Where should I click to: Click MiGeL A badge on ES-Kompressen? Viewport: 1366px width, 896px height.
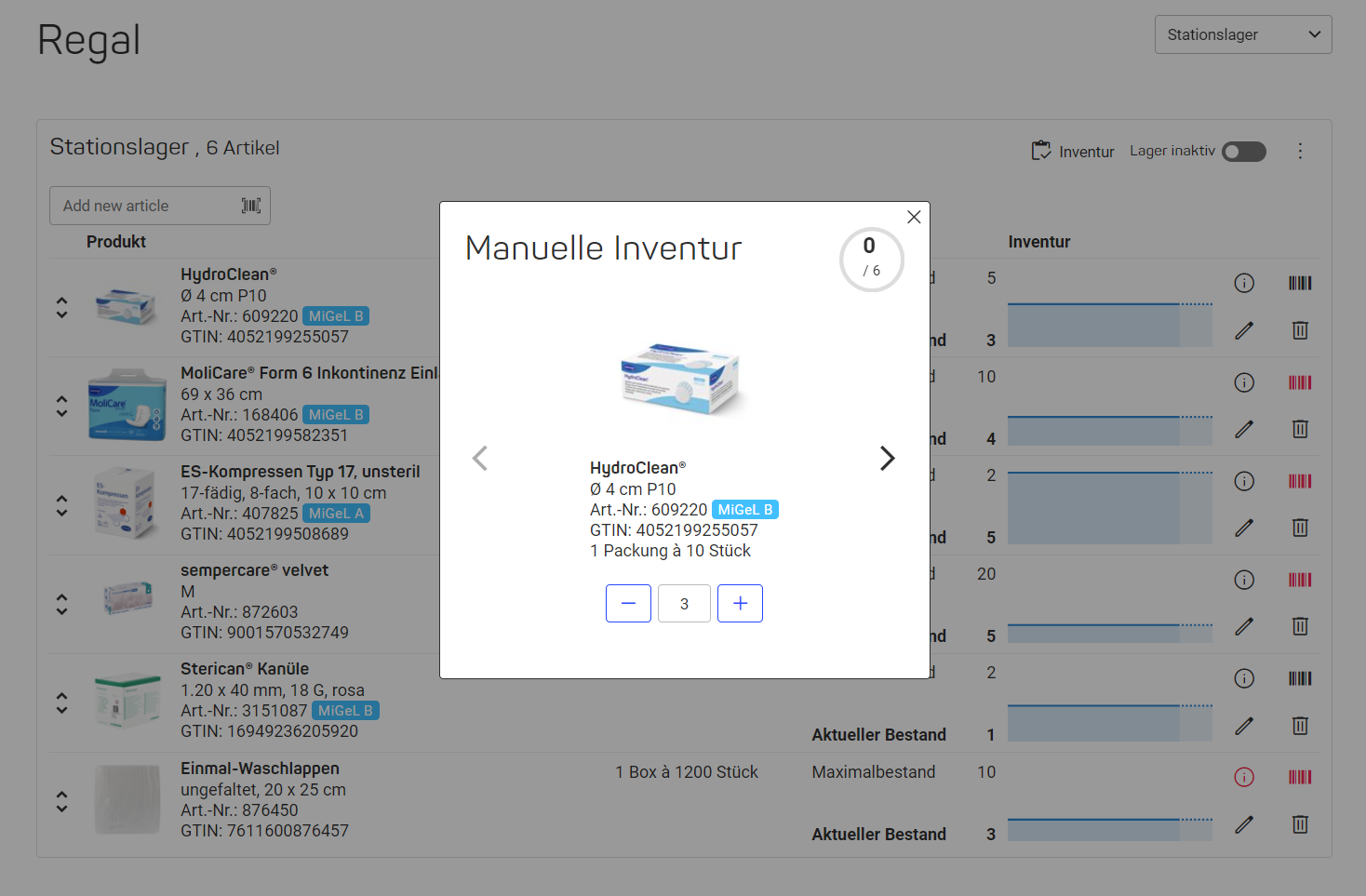(336, 514)
